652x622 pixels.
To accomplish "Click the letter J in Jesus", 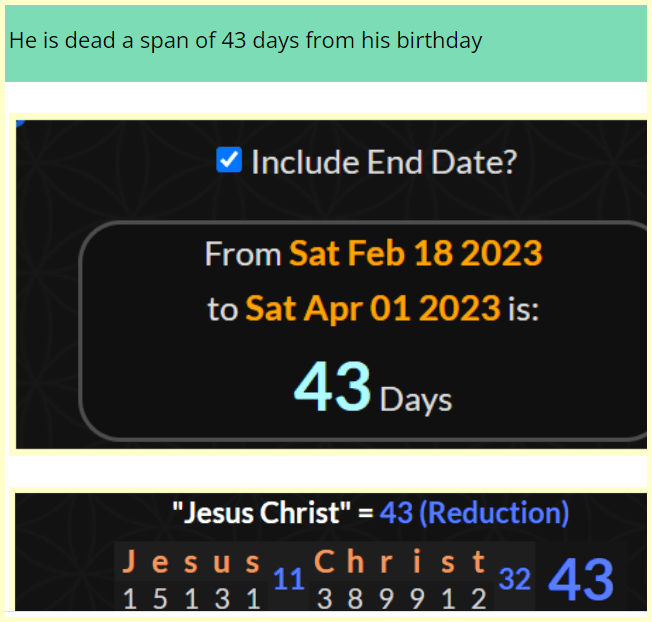I will coord(132,564).
